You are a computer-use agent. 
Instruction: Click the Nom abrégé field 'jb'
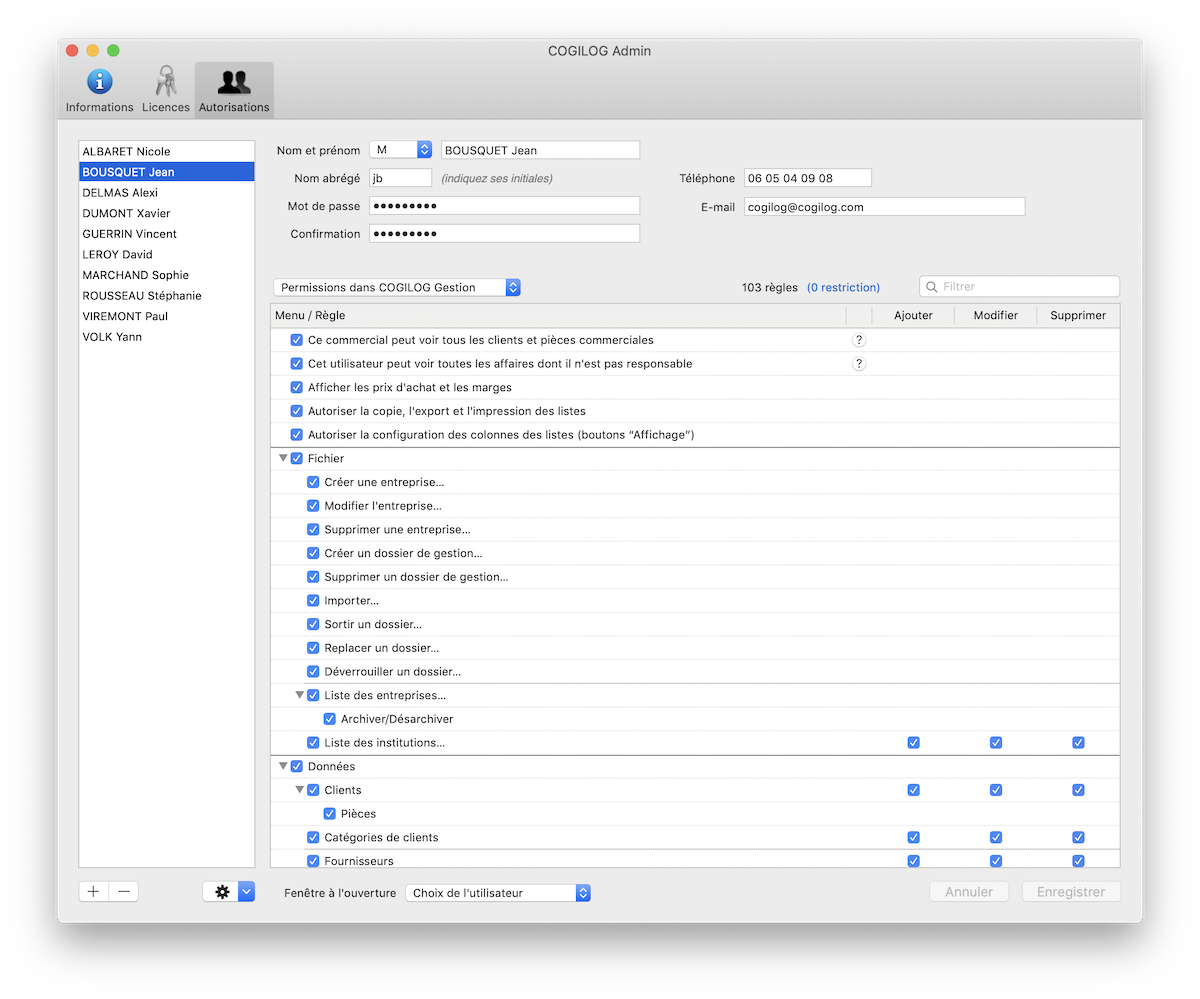(x=401, y=178)
